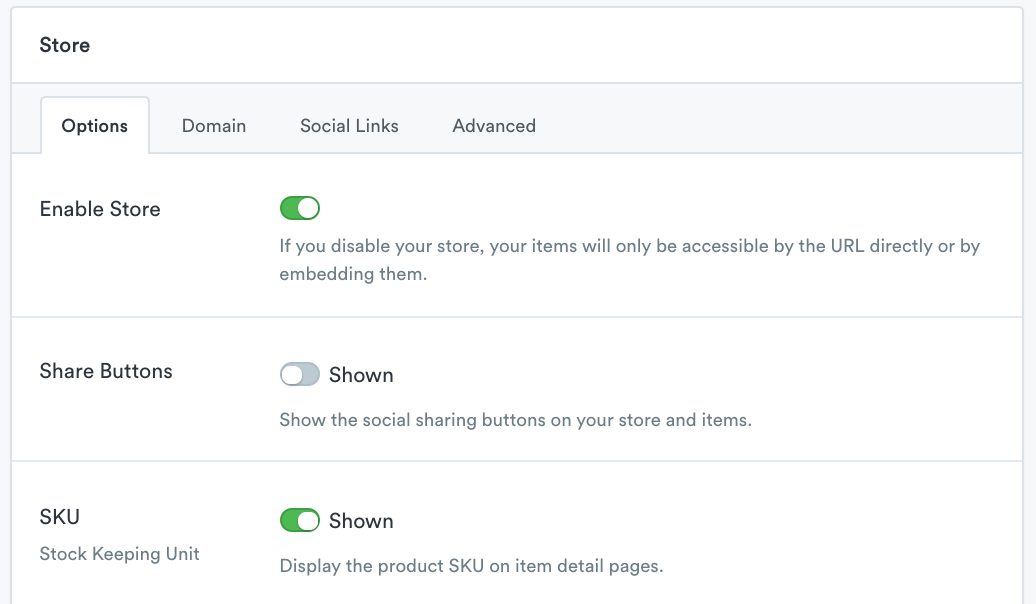
Task: Select the Options tab
Action: click(95, 126)
